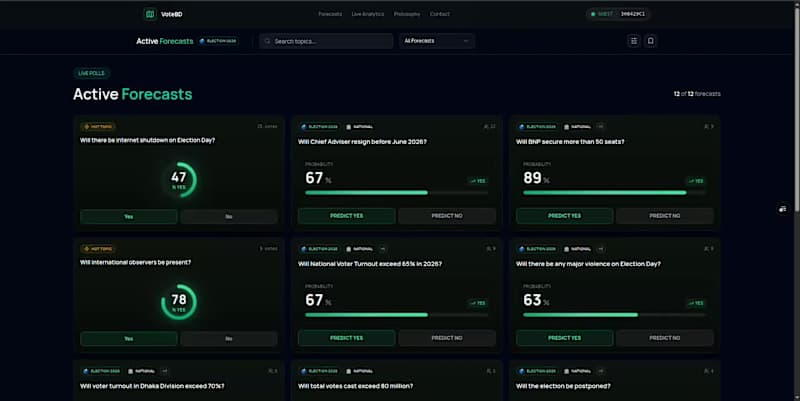Click the 78% YES gauge on international observers card
This screenshot has height=401, width=800.
(x=179, y=302)
